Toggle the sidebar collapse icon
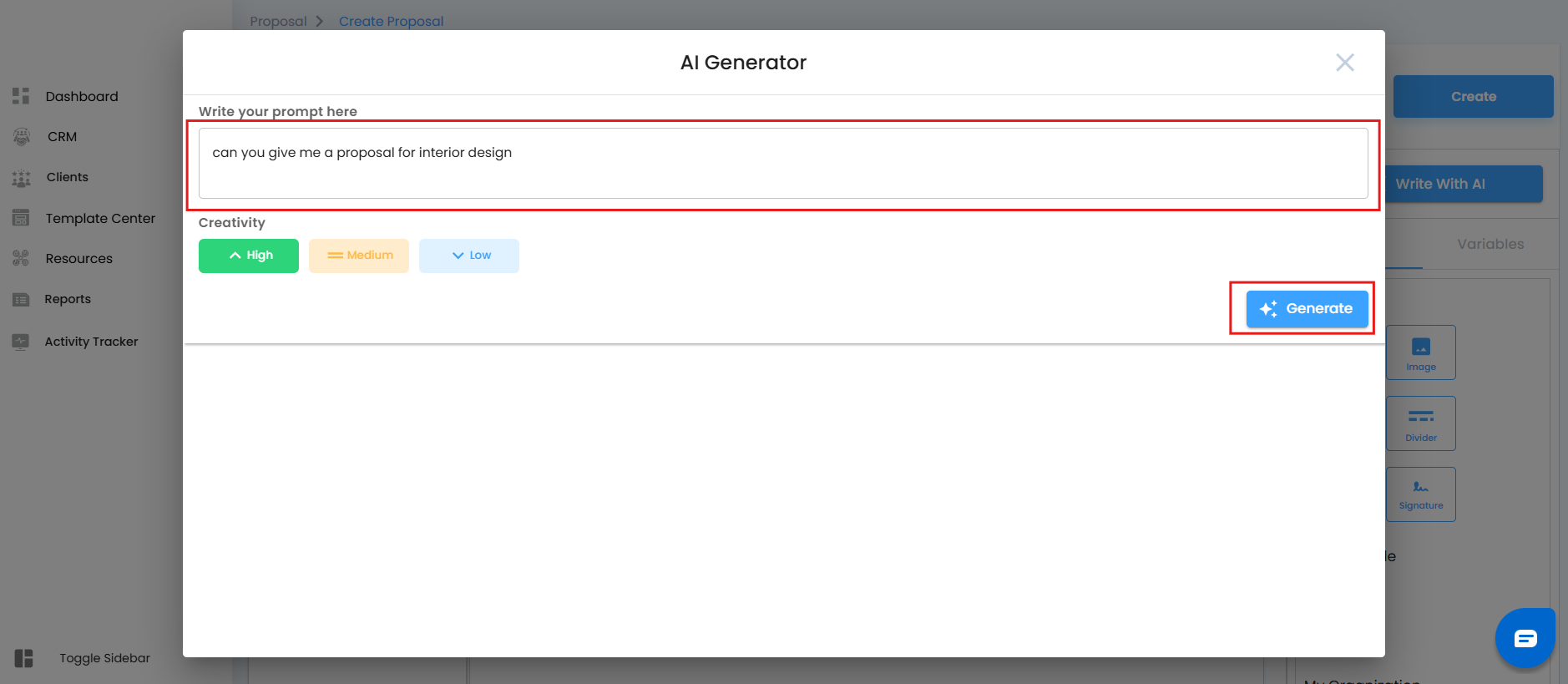1568x684 pixels. [24, 658]
